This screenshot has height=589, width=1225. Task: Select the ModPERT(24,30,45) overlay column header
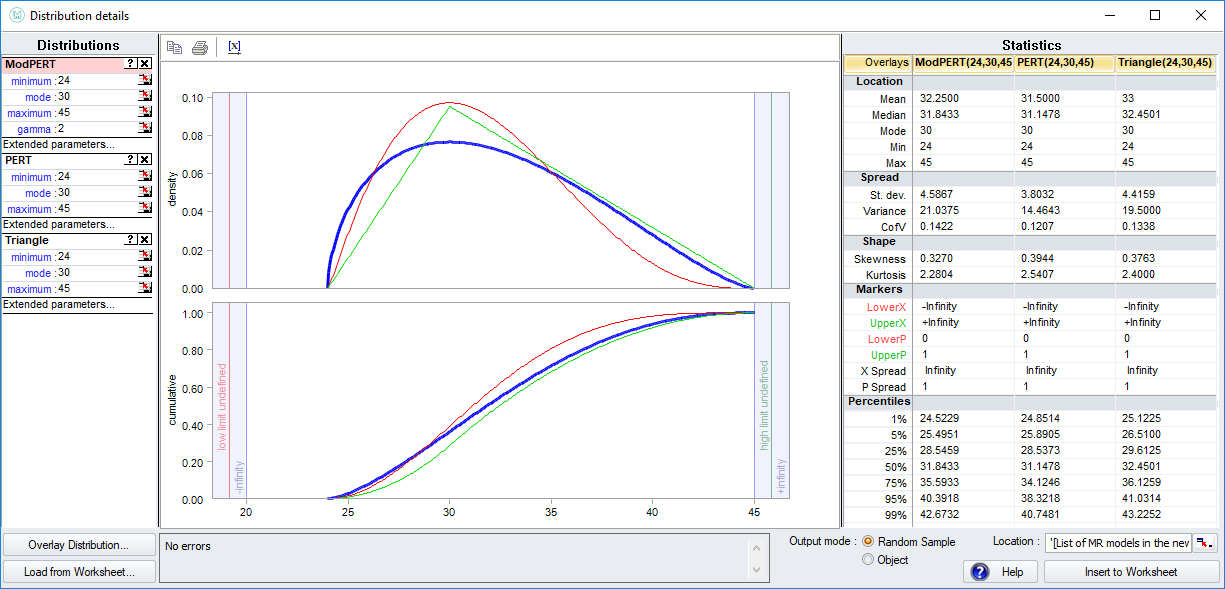pos(963,63)
